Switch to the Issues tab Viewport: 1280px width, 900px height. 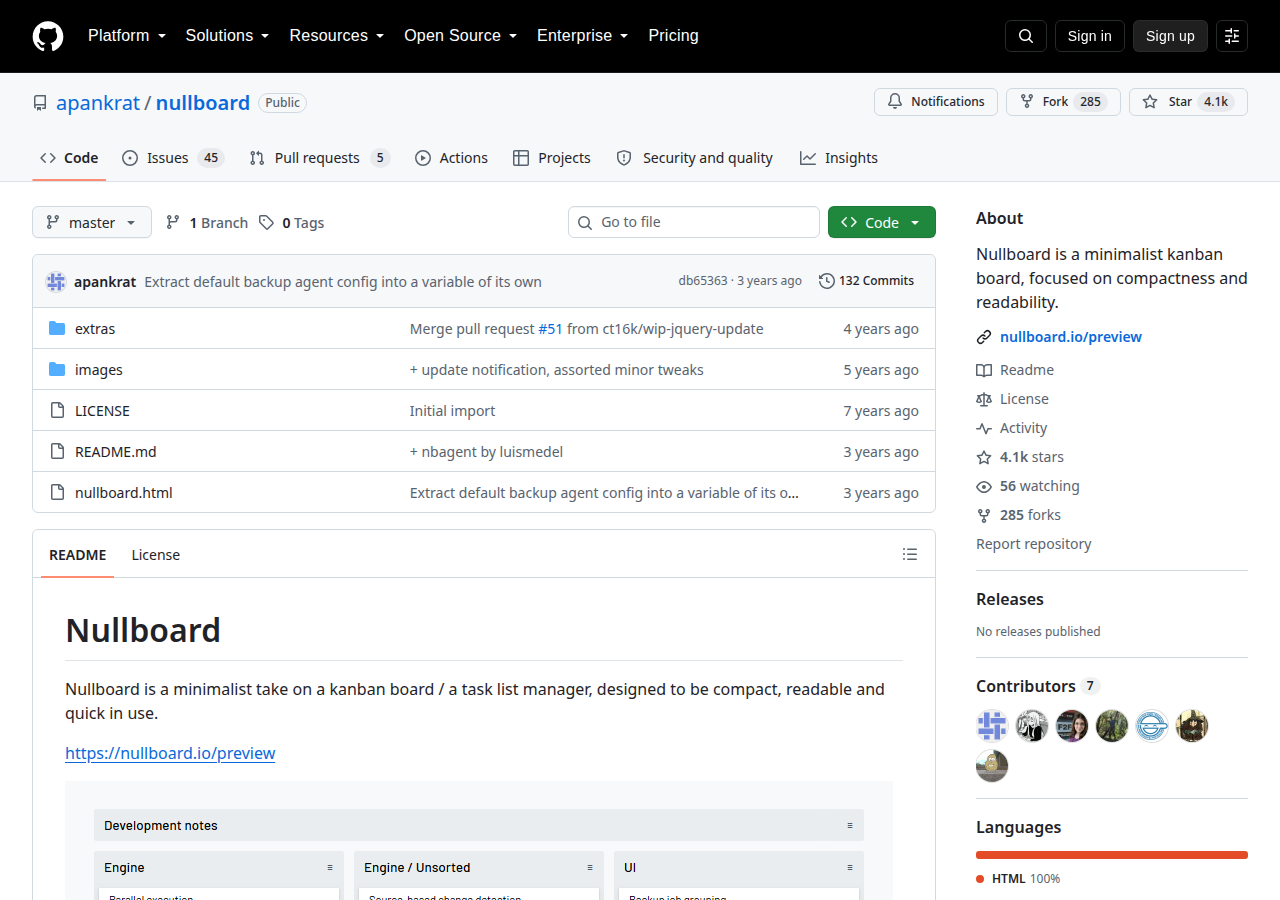[173, 158]
